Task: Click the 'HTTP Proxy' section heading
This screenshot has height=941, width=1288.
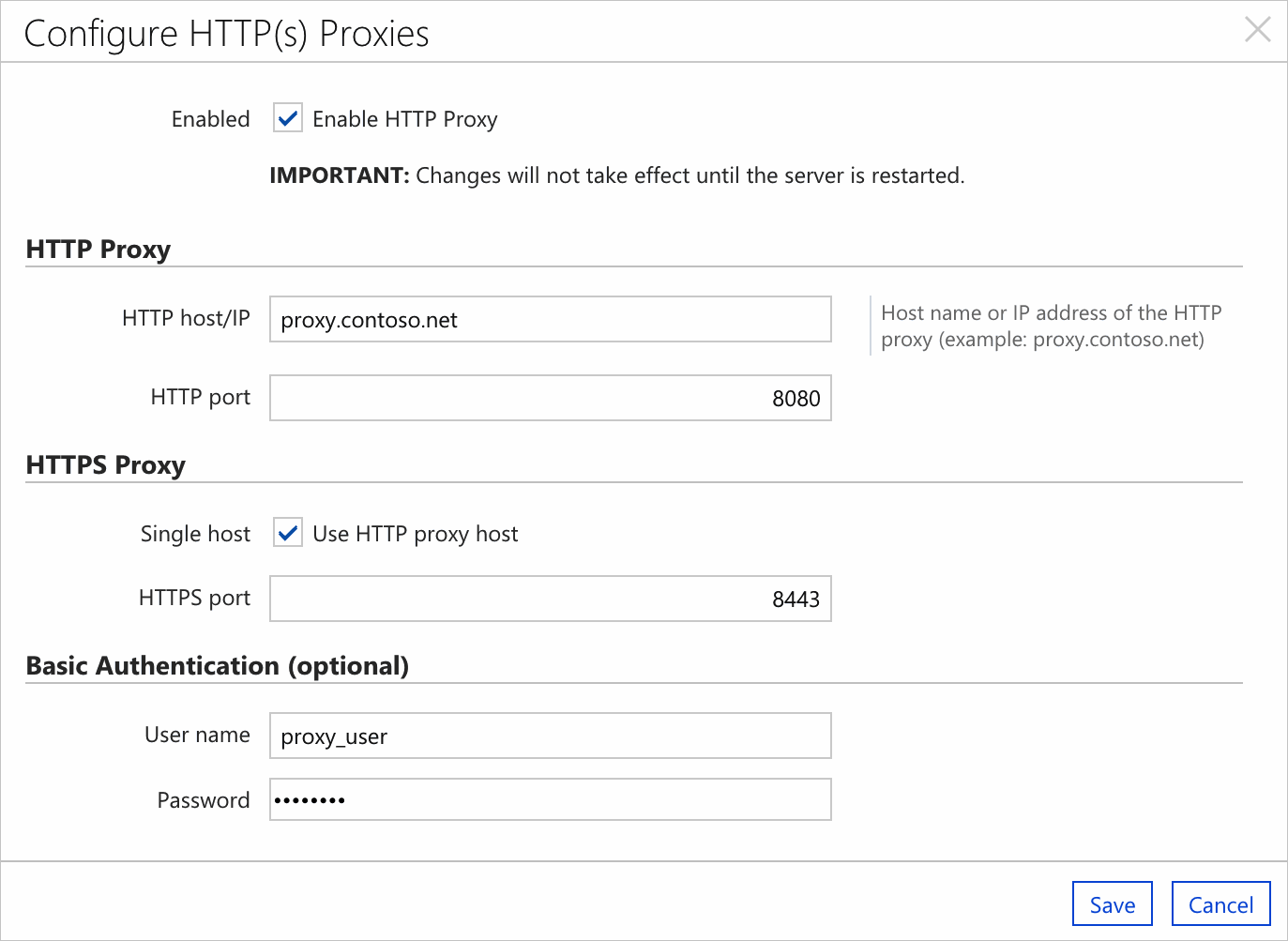Action: pyautogui.click(x=98, y=250)
